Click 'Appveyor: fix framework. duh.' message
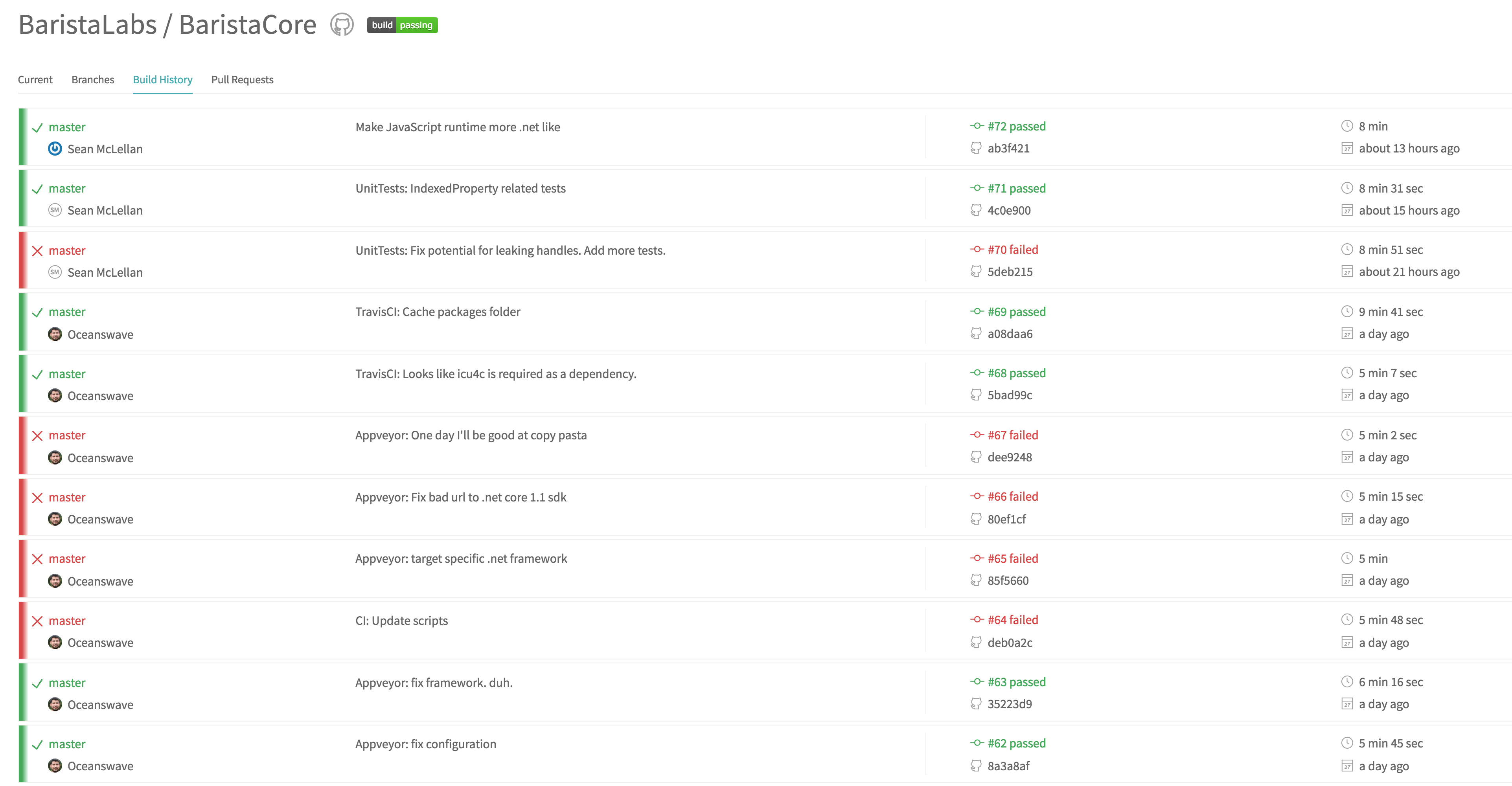 coord(434,683)
